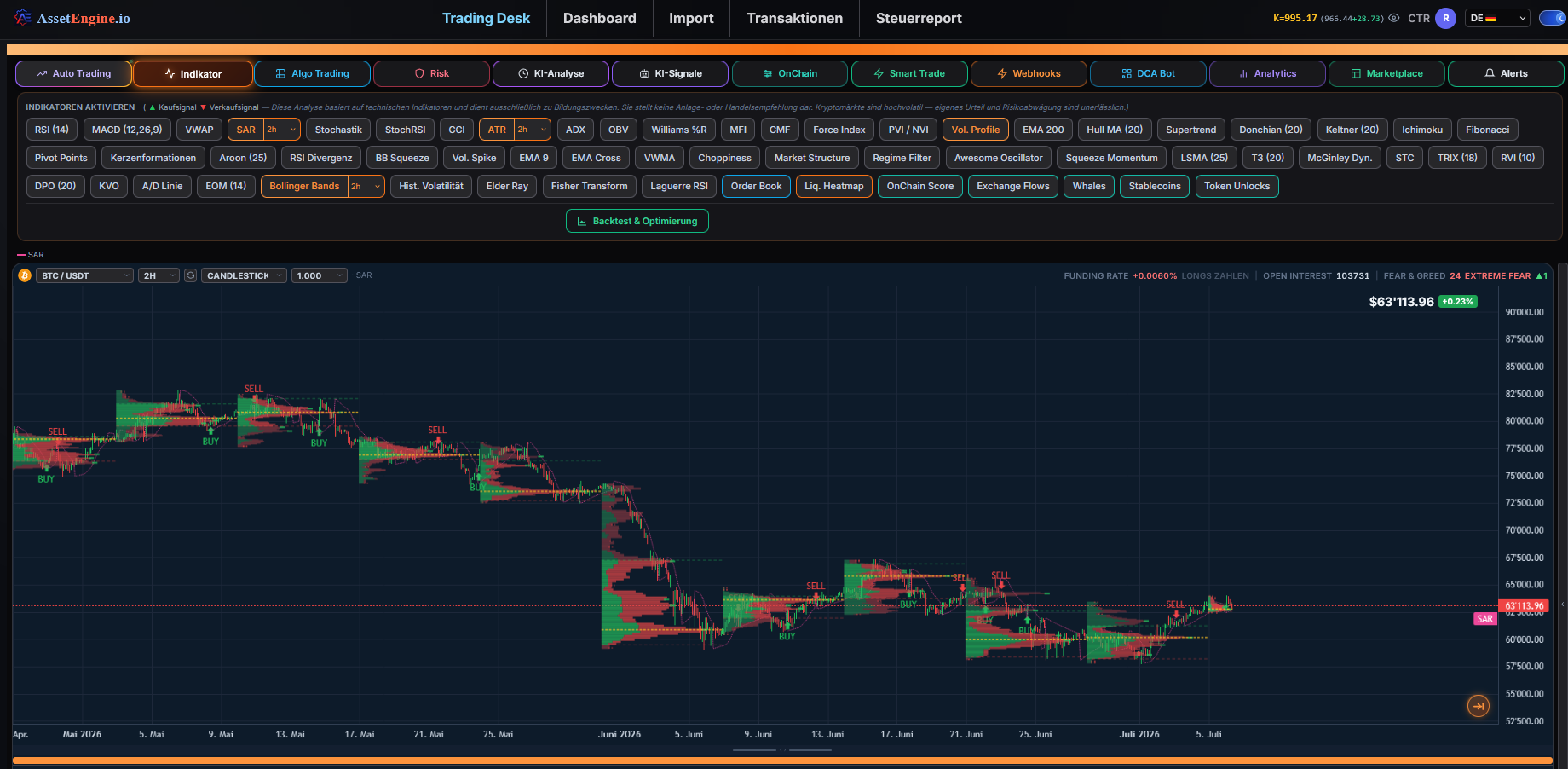Image resolution: width=1568 pixels, height=769 pixels.
Task: Toggle the VWAP indicator
Action: pyautogui.click(x=199, y=130)
